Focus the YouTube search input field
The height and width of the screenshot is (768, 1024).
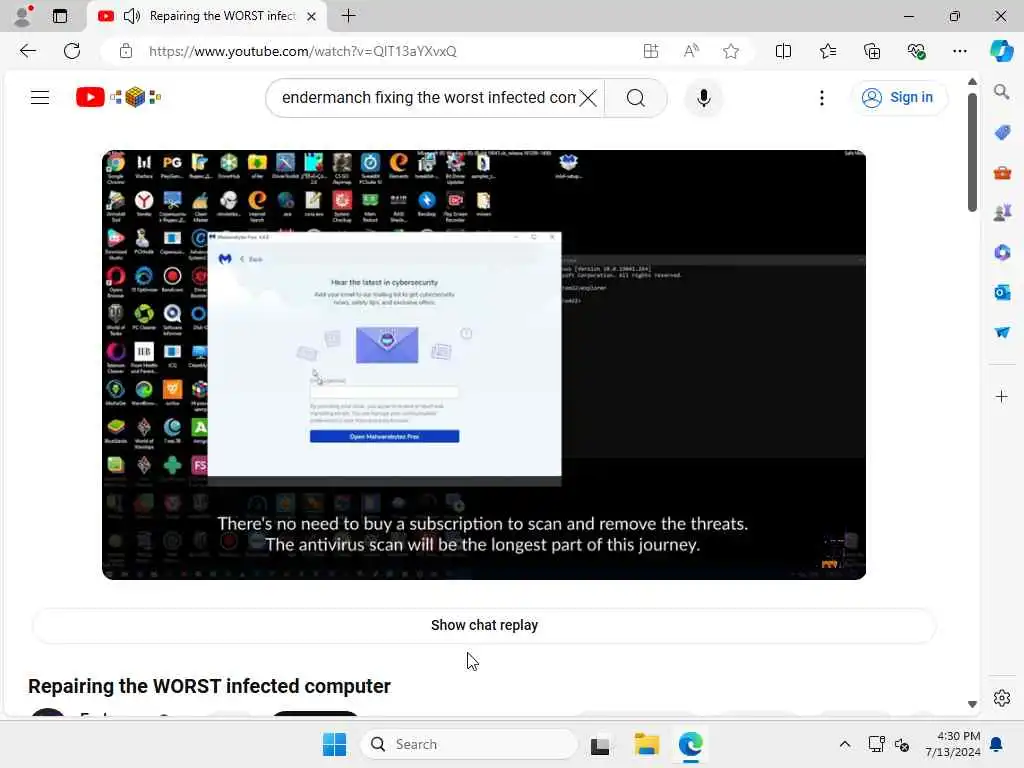(x=428, y=98)
